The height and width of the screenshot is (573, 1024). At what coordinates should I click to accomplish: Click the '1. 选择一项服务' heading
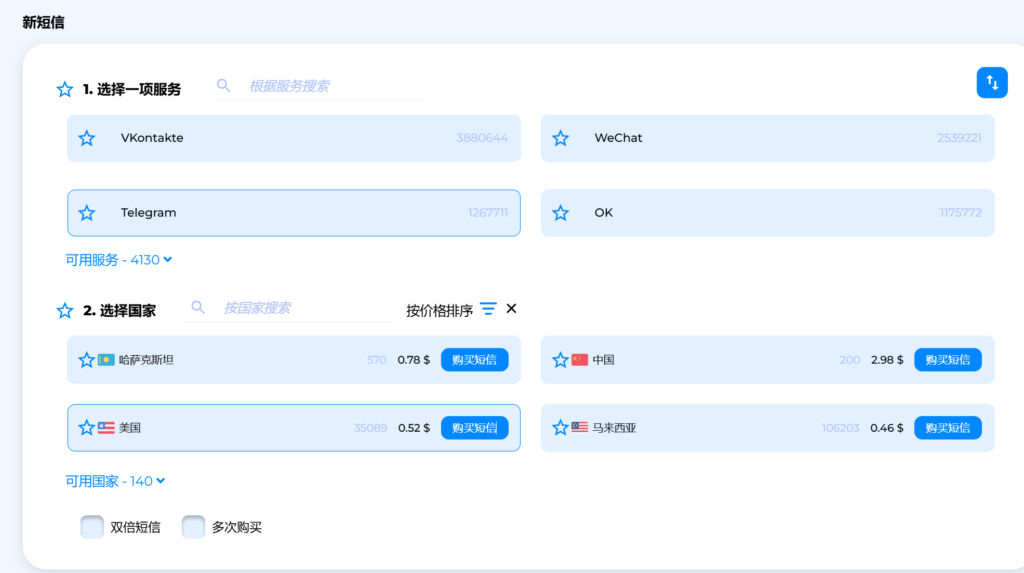point(132,90)
